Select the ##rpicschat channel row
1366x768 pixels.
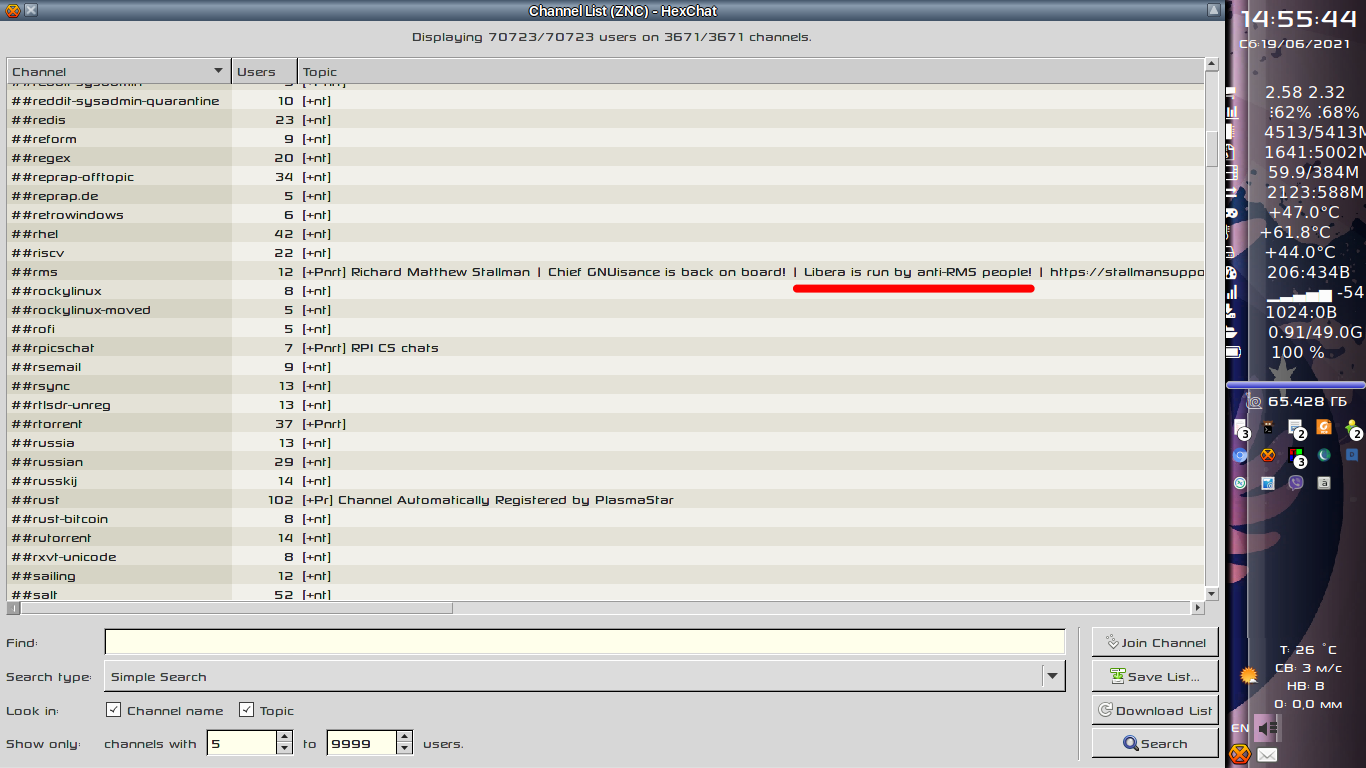coord(605,348)
